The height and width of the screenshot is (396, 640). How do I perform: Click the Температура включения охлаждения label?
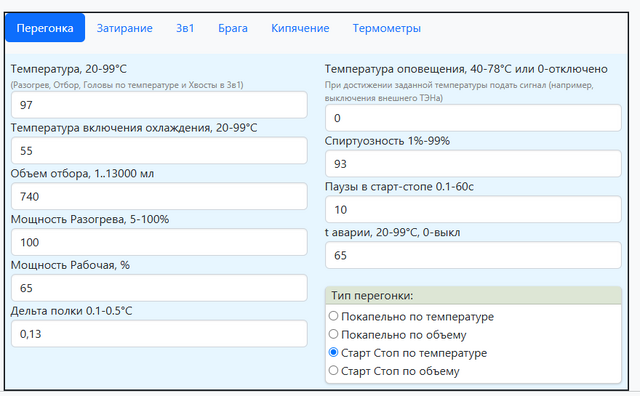pyautogui.click(x=134, y=128)
